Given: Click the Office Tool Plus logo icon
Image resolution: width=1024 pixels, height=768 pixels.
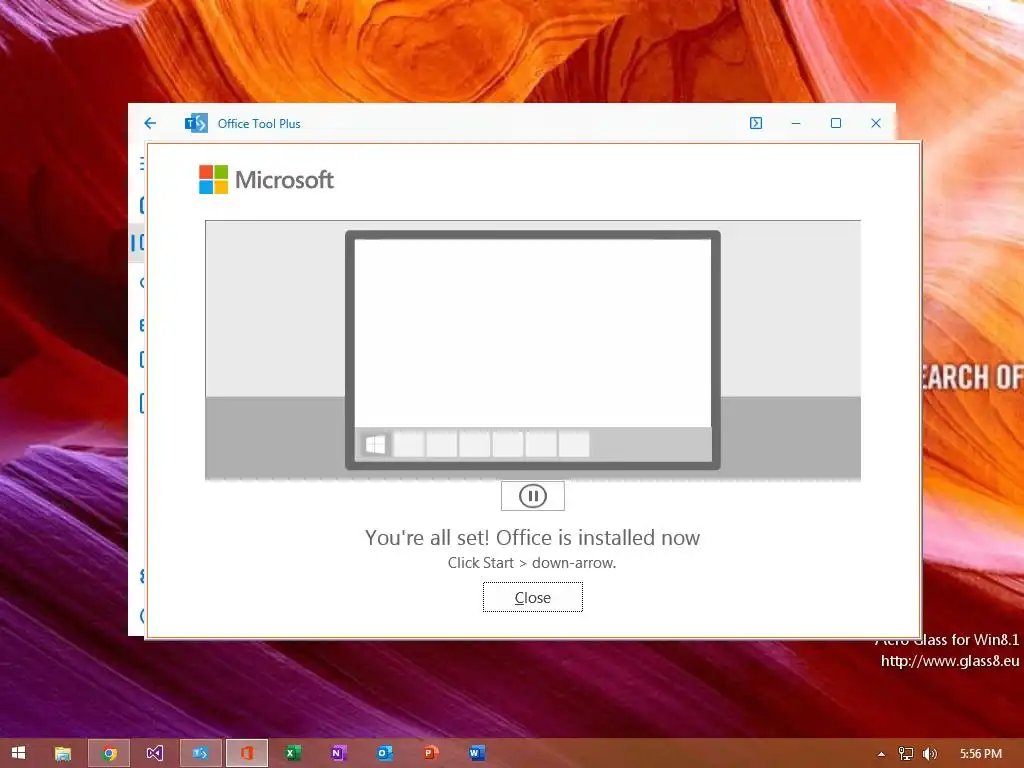Looking at the screenshot, I should [196, 123].
